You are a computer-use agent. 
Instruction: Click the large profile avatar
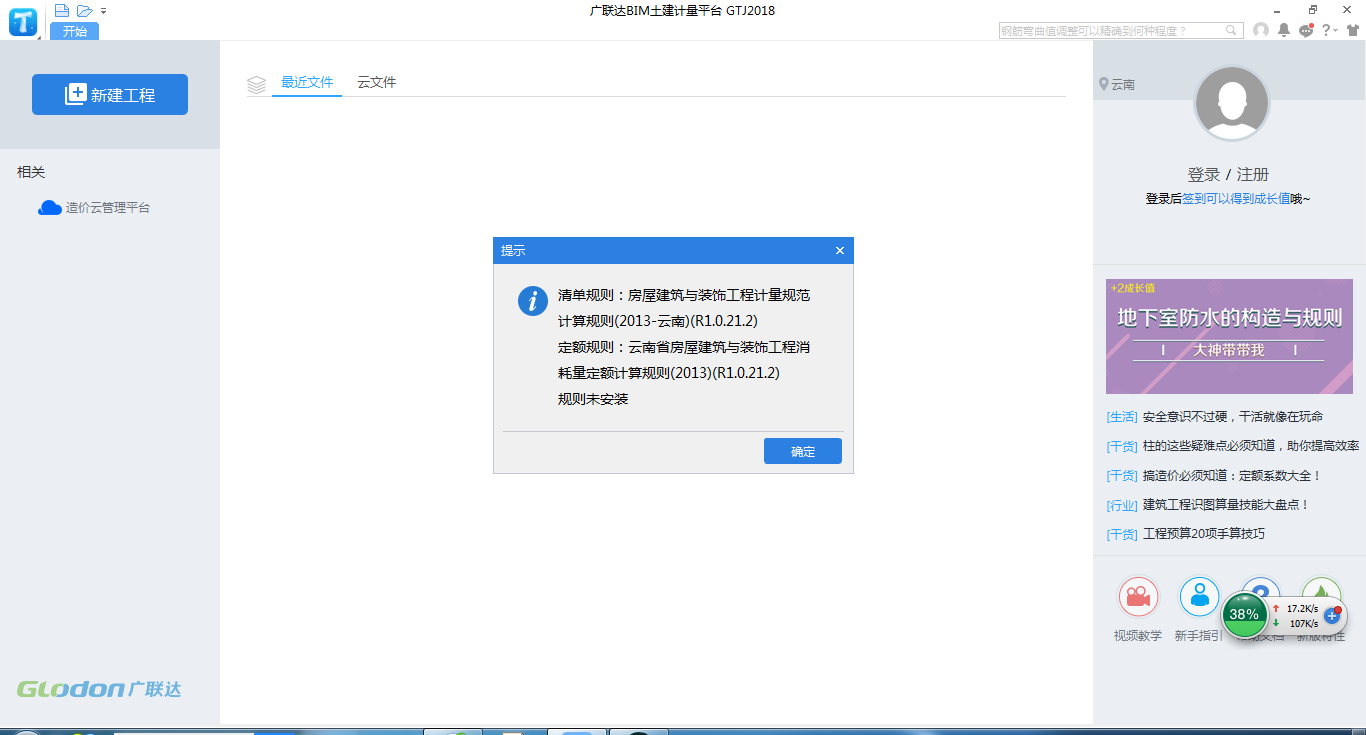(x=1232, y=103)
